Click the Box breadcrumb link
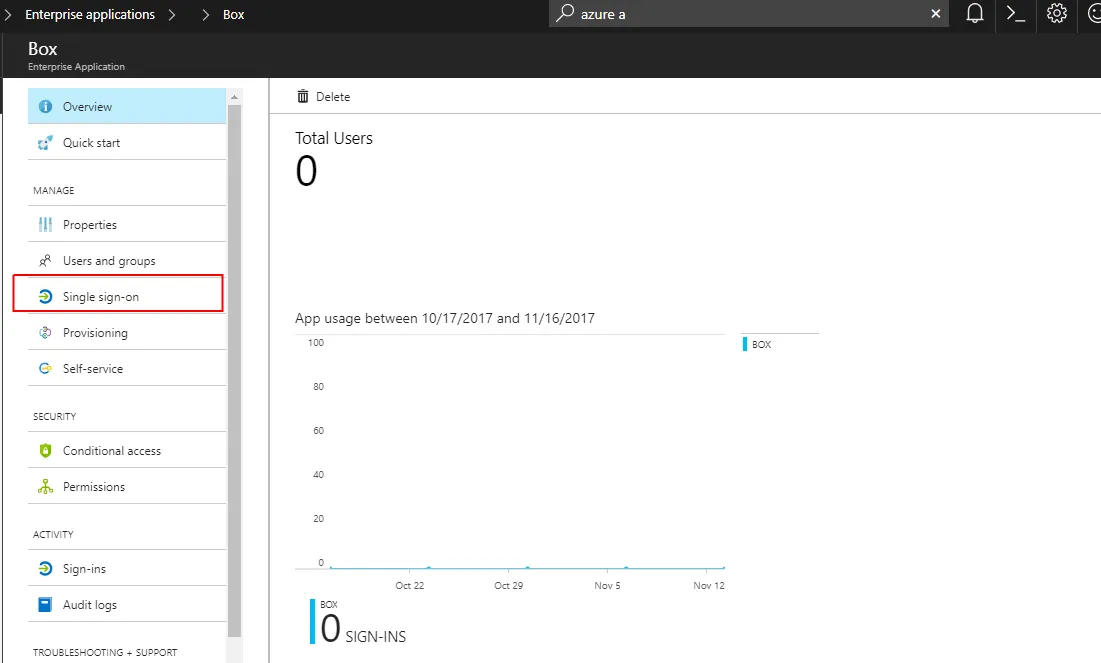The height and width of the screenshot is (663, 1101). 234,14
